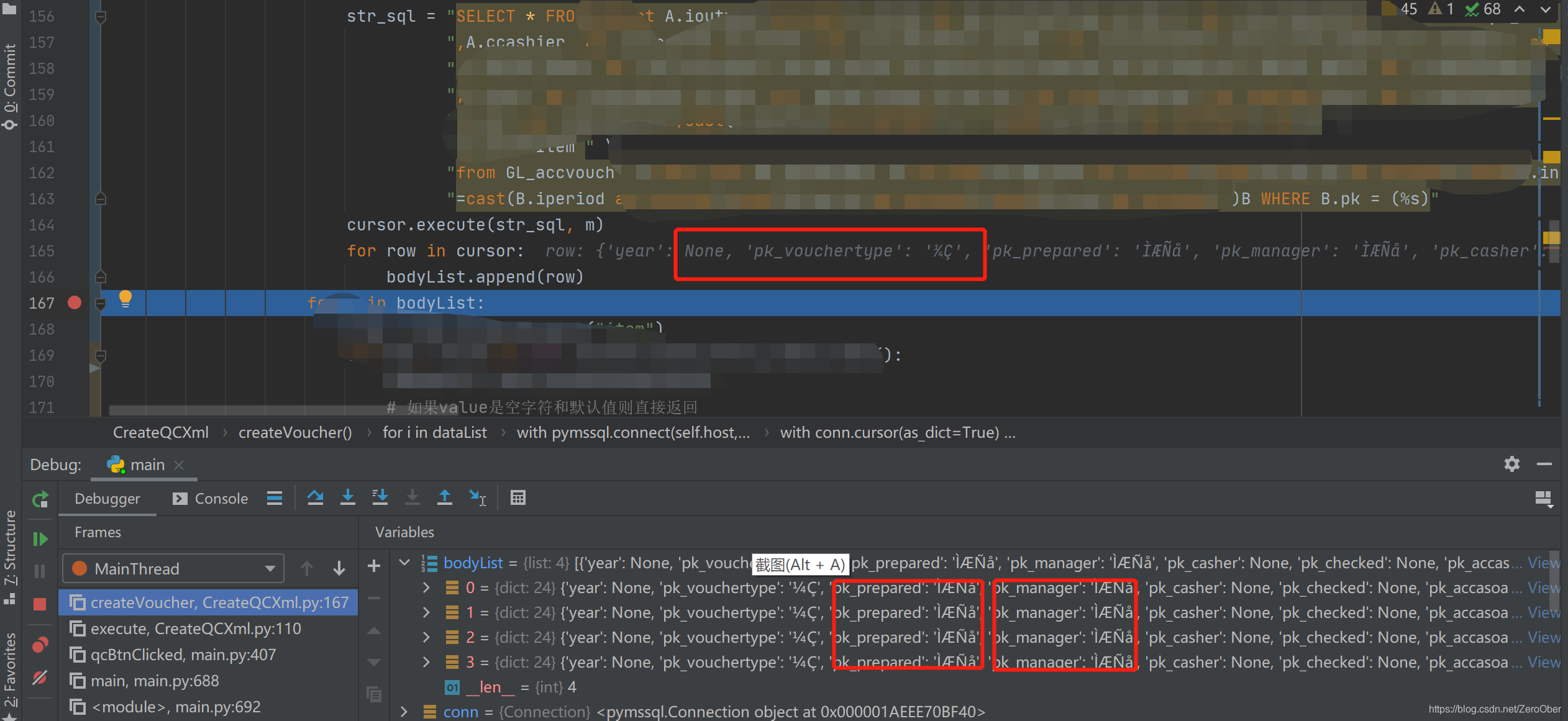Expand the conn variable node
This screenshot has height=721, width=1568.
tap(404, 712)
